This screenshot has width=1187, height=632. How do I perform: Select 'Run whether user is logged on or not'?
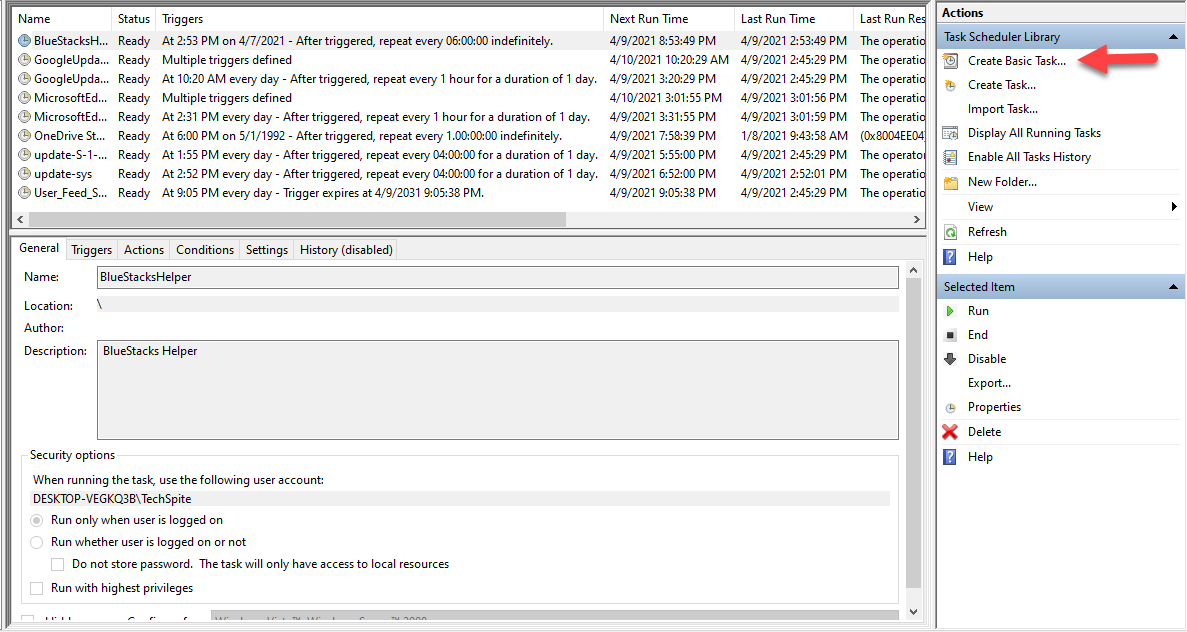coord(37,542)
